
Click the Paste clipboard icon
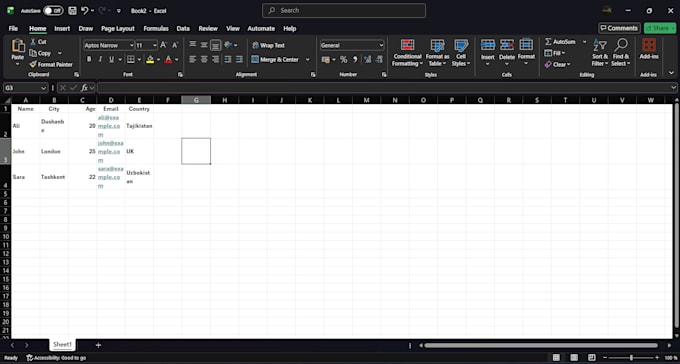pos(18,46)
